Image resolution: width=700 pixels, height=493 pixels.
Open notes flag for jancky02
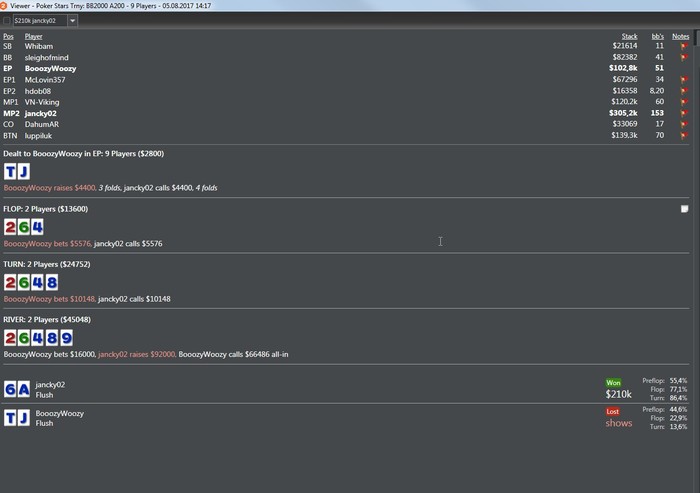coord(683,113)
